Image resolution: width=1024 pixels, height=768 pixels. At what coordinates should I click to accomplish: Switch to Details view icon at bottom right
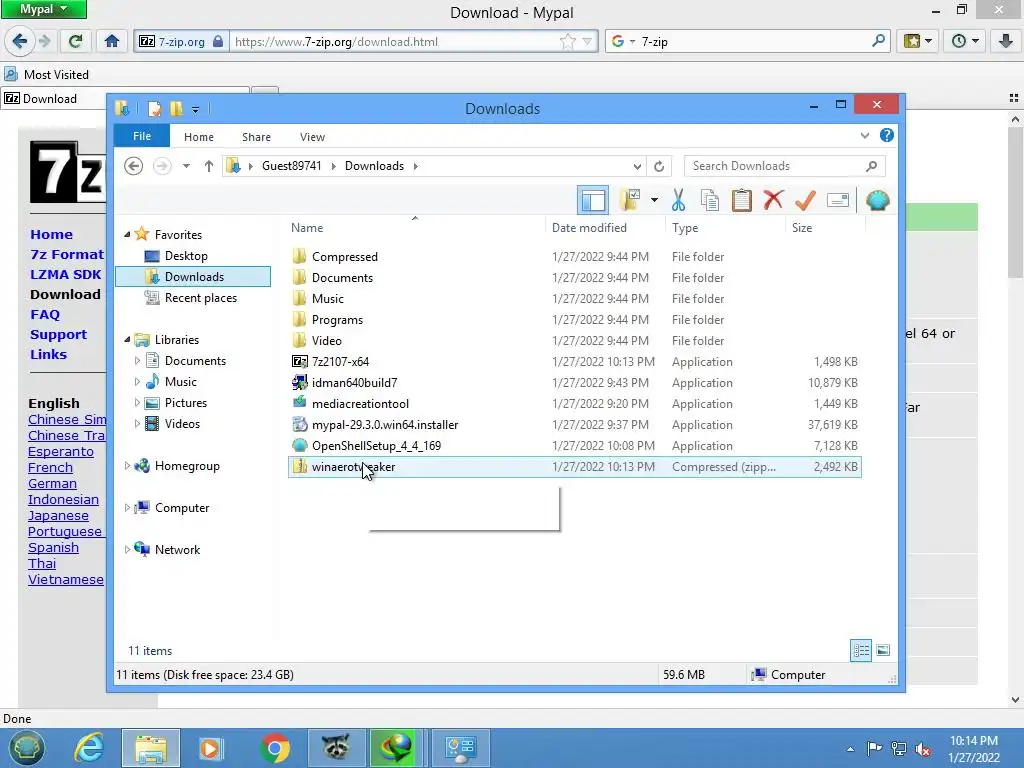tap(861, 650)
